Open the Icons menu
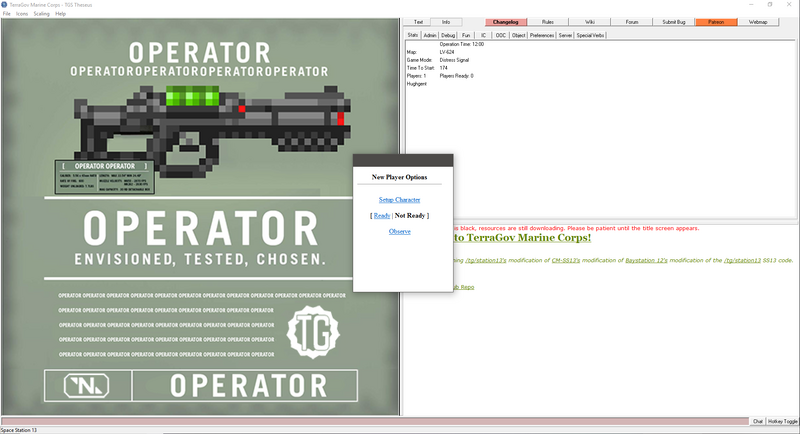Viewport: 800px width, 434px height. tap(22, 14)
